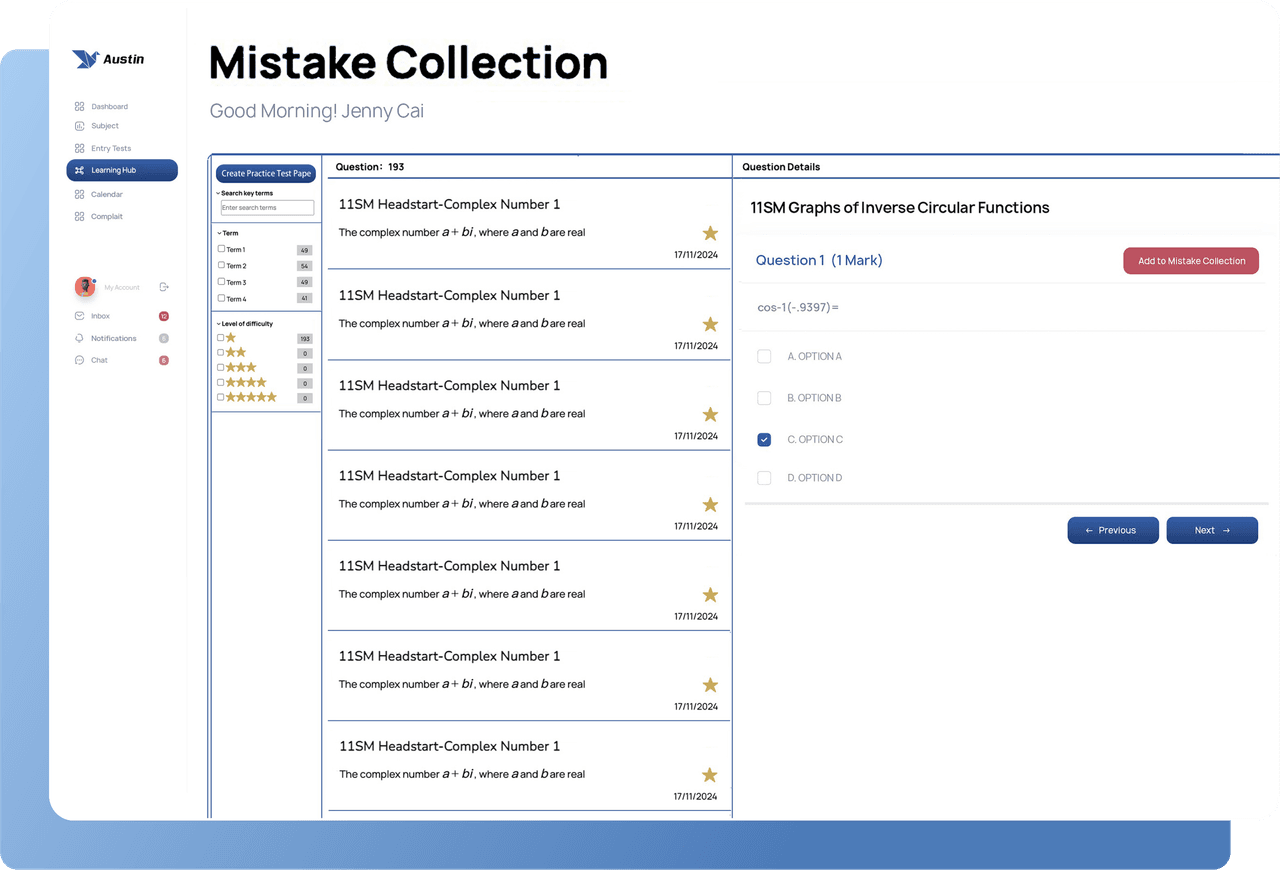Image resolution: width=1280 pixels, height=870 pixels.
Task: Open Dashboard via its sidebar icon
Action: [79, 106]
